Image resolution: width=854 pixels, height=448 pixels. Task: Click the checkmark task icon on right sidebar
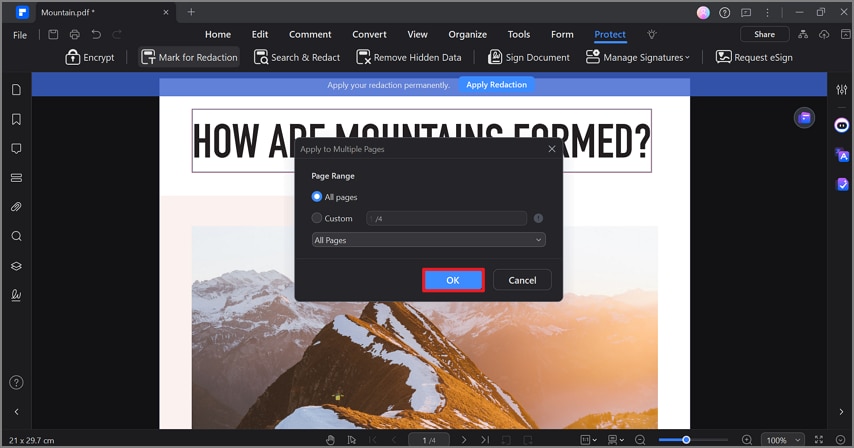(842, 185)
